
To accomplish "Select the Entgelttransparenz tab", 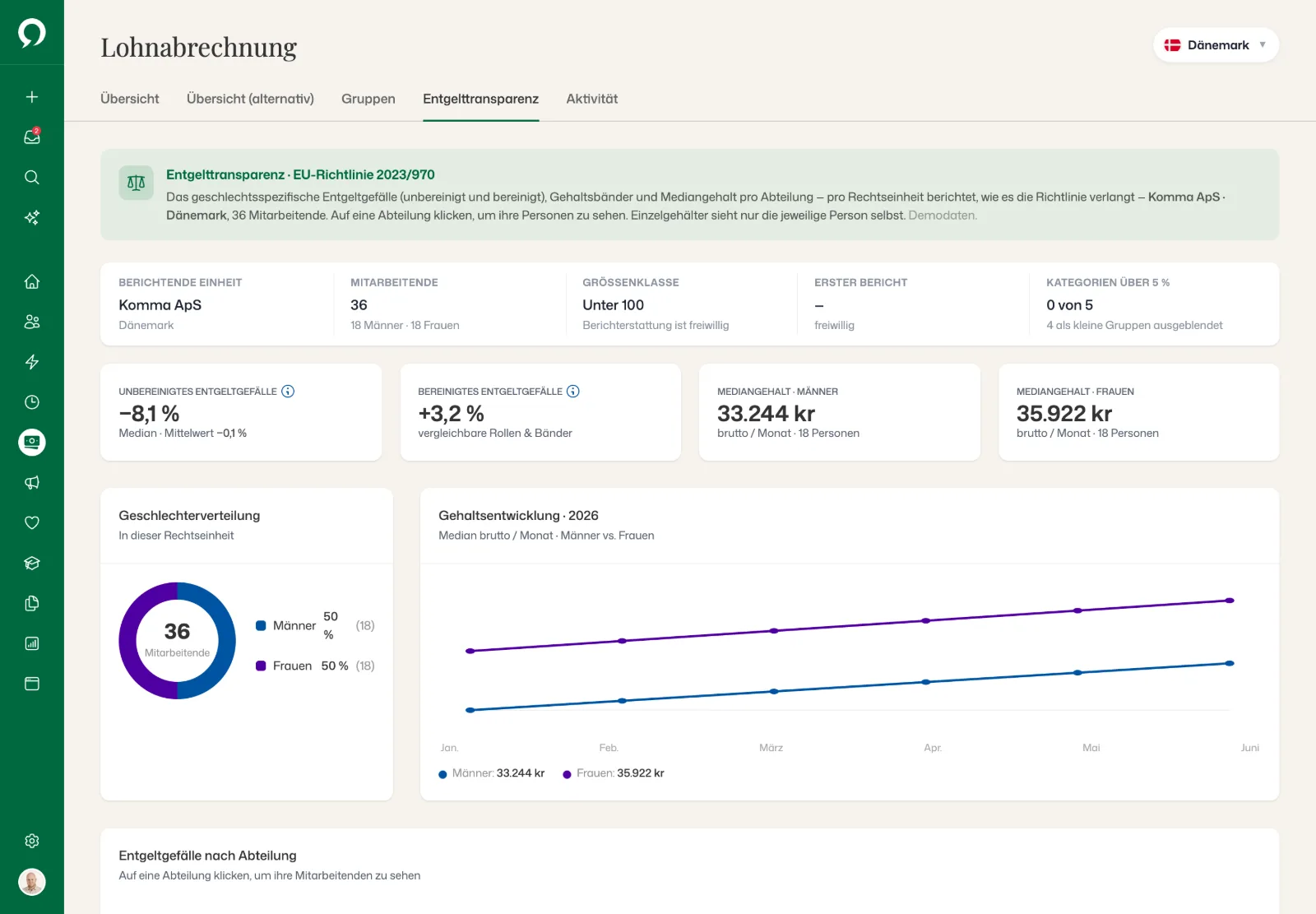I will [481, 99].
